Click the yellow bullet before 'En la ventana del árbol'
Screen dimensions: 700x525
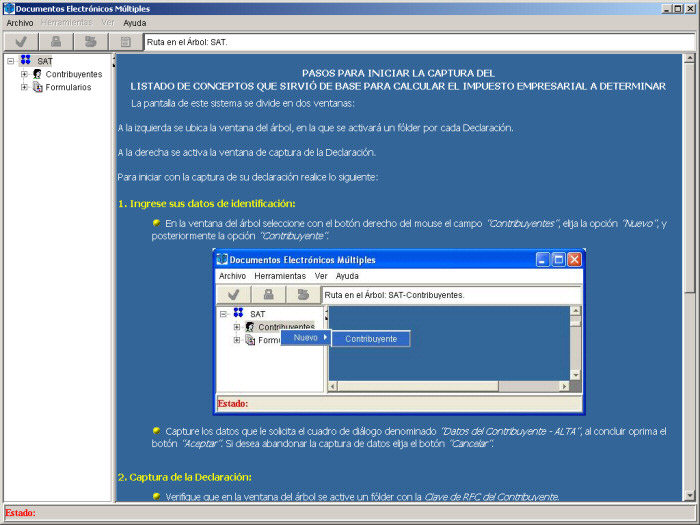coord(156,222)
